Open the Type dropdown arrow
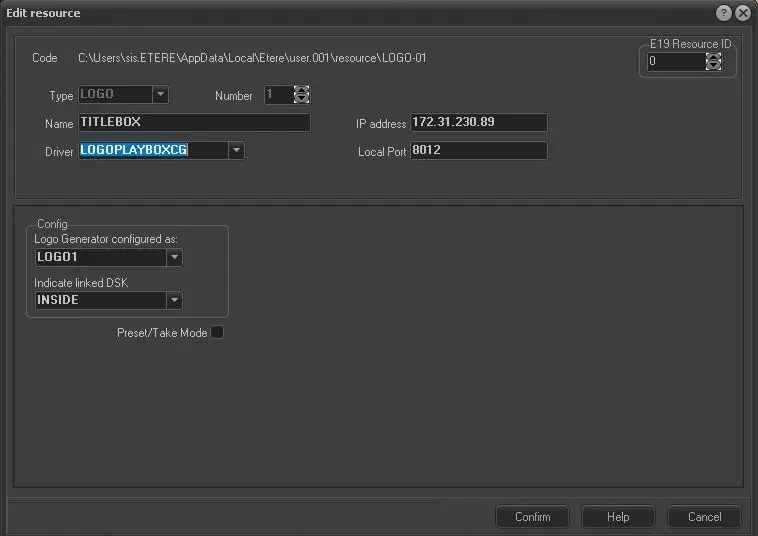Image resolution: width=758 pixels, height=536 pixels. [x=160, y=95]
